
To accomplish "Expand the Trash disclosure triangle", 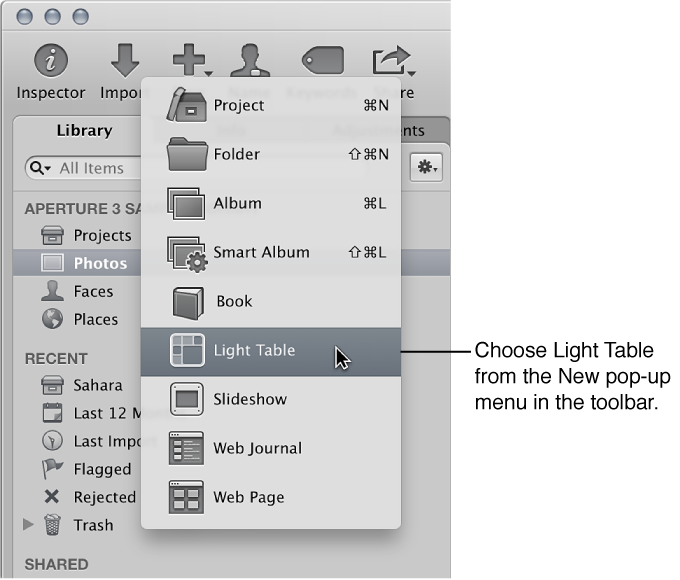I will (x=28, y=524).
